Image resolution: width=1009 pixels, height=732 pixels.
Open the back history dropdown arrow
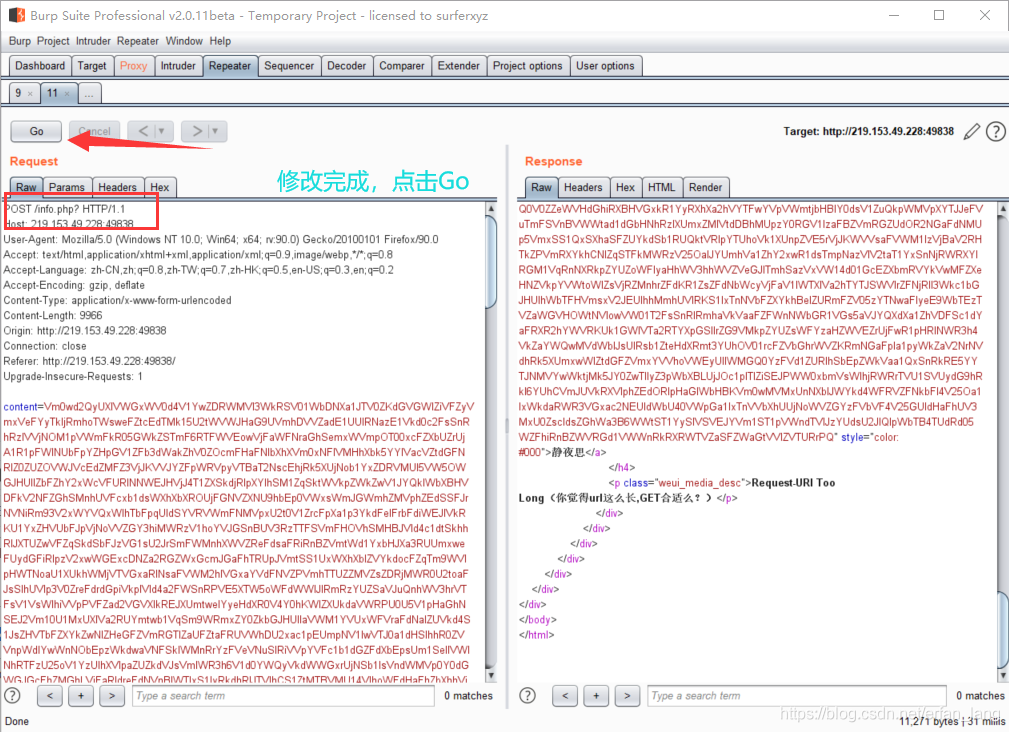pos(163,131)
